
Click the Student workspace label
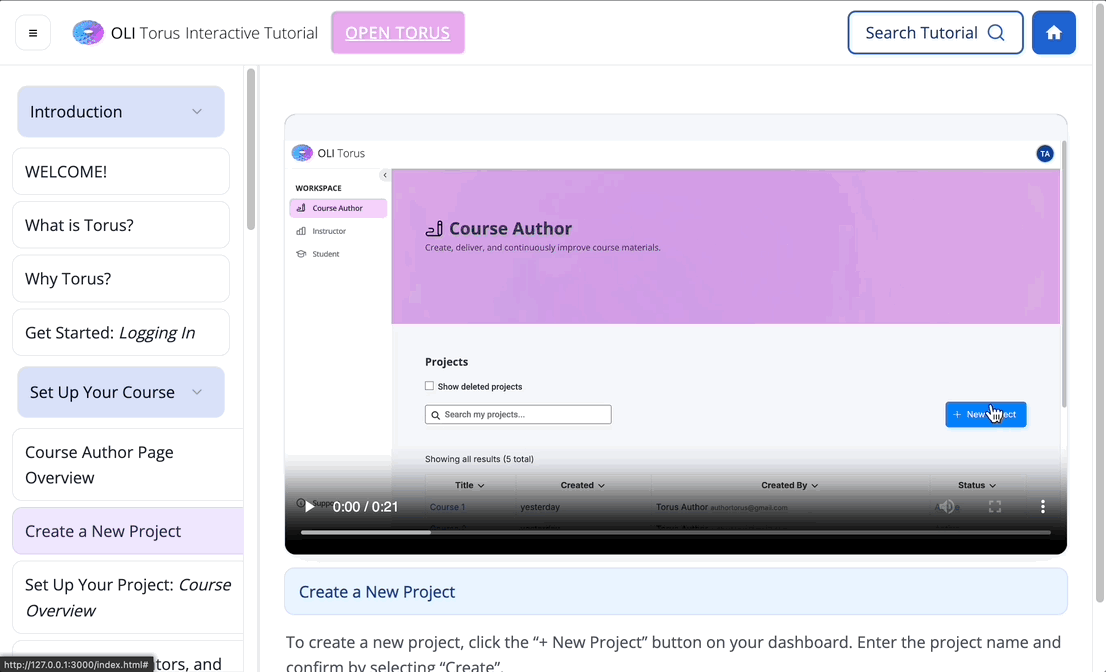326,254
